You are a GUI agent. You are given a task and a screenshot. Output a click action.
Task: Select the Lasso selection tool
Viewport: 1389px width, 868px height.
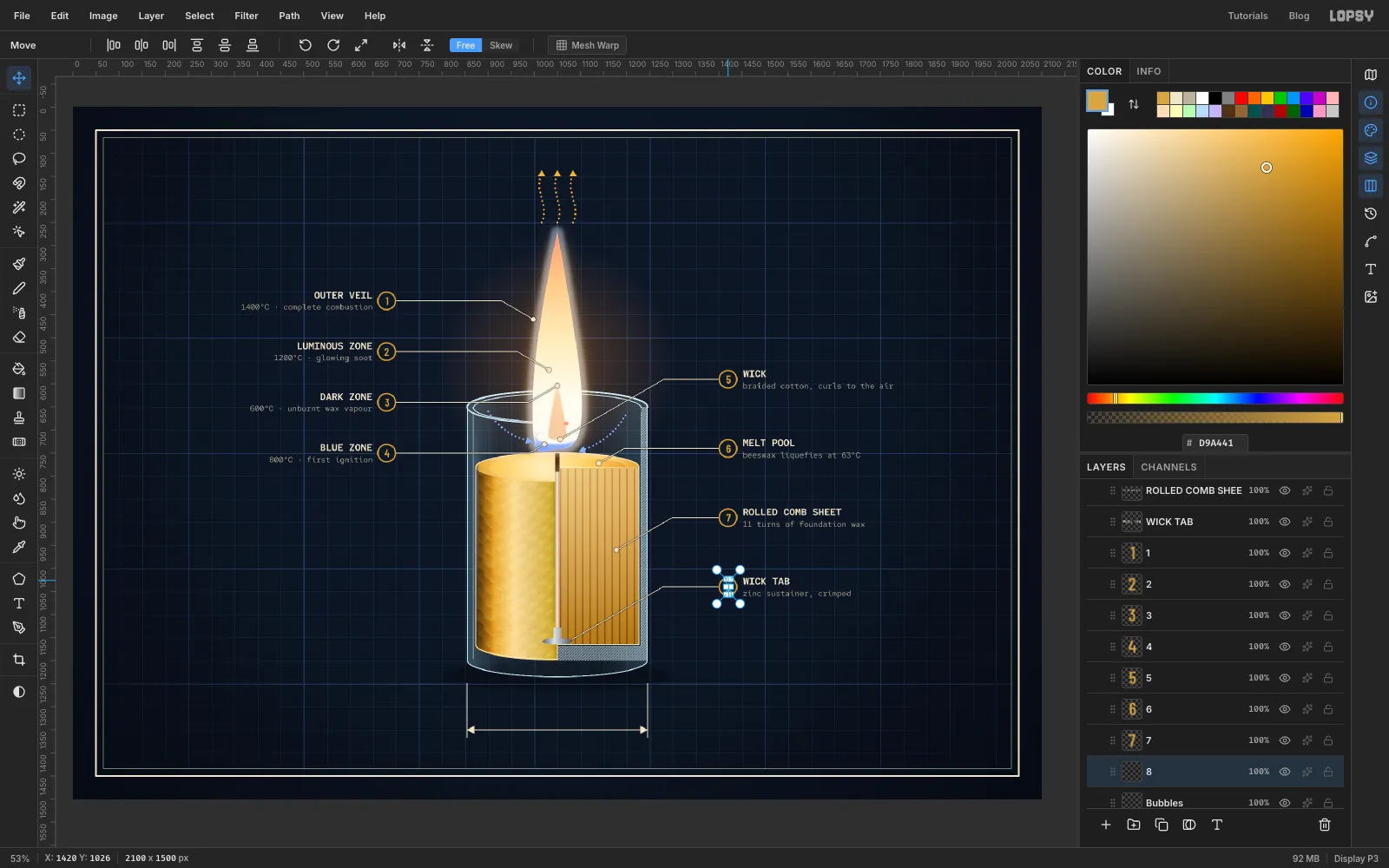pyautogui.click(x=19, y=159)
